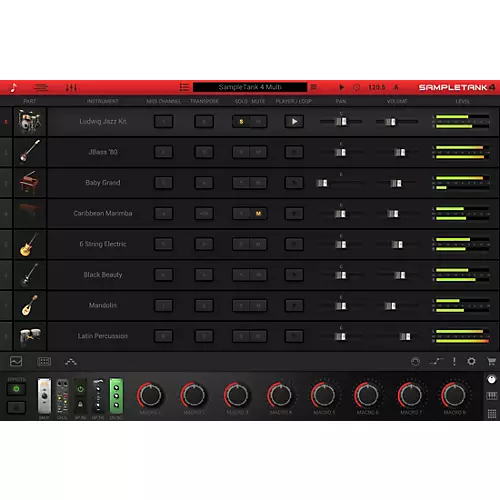Screen dimensions: 500x500
Task: Show macro knobs view icon in side strip
Action: coord(492,379)
